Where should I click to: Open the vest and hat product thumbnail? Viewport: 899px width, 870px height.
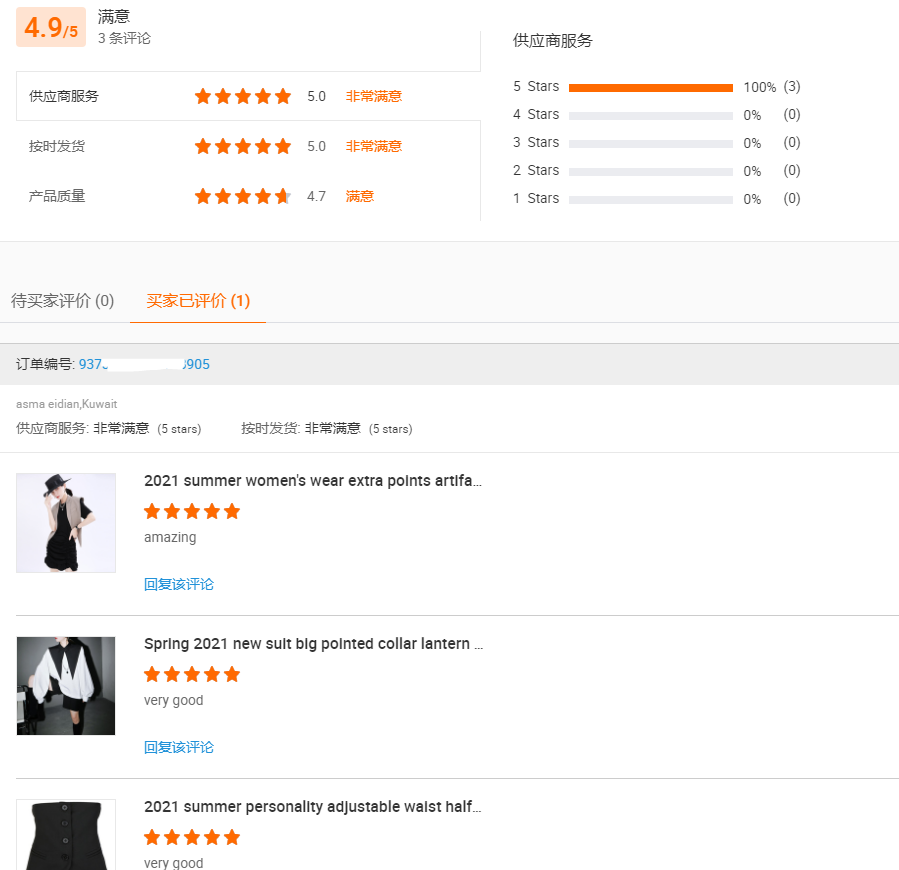[x=66, y=522]
